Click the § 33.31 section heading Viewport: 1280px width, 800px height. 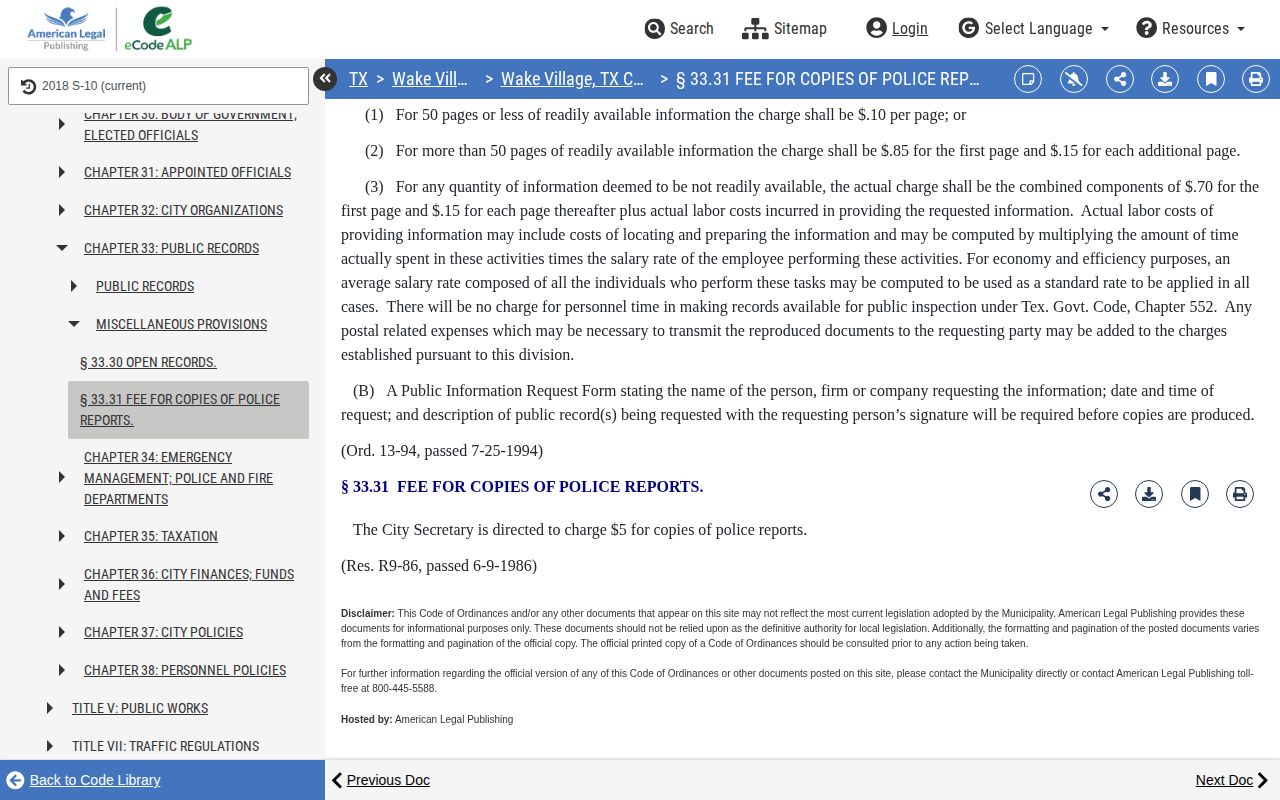click(x=522, y=487)
